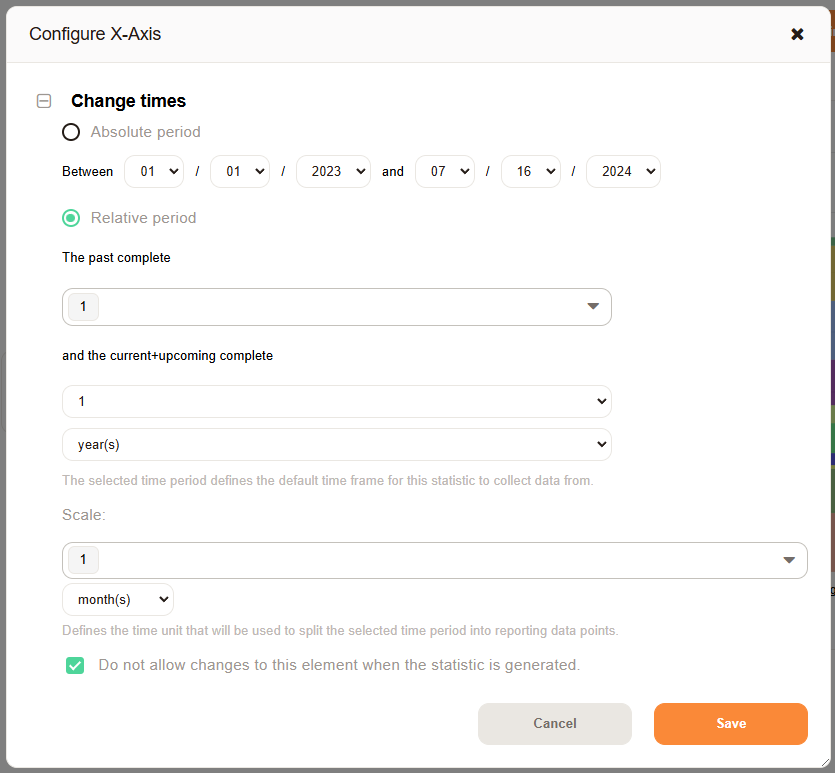
Task: Open the month(s) scale unit dropdown
Action: point(118,600)
